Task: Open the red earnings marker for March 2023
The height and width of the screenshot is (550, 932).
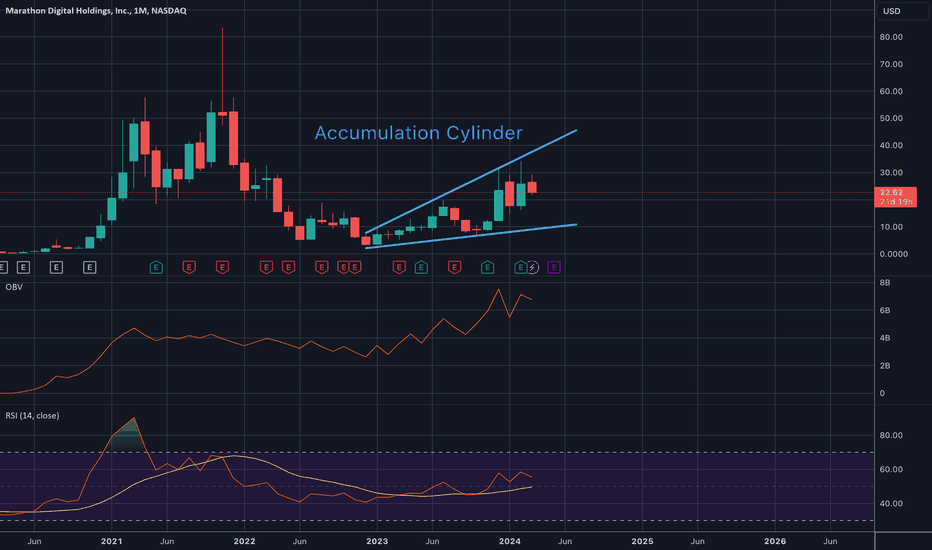Action: (x=399, y=268)
